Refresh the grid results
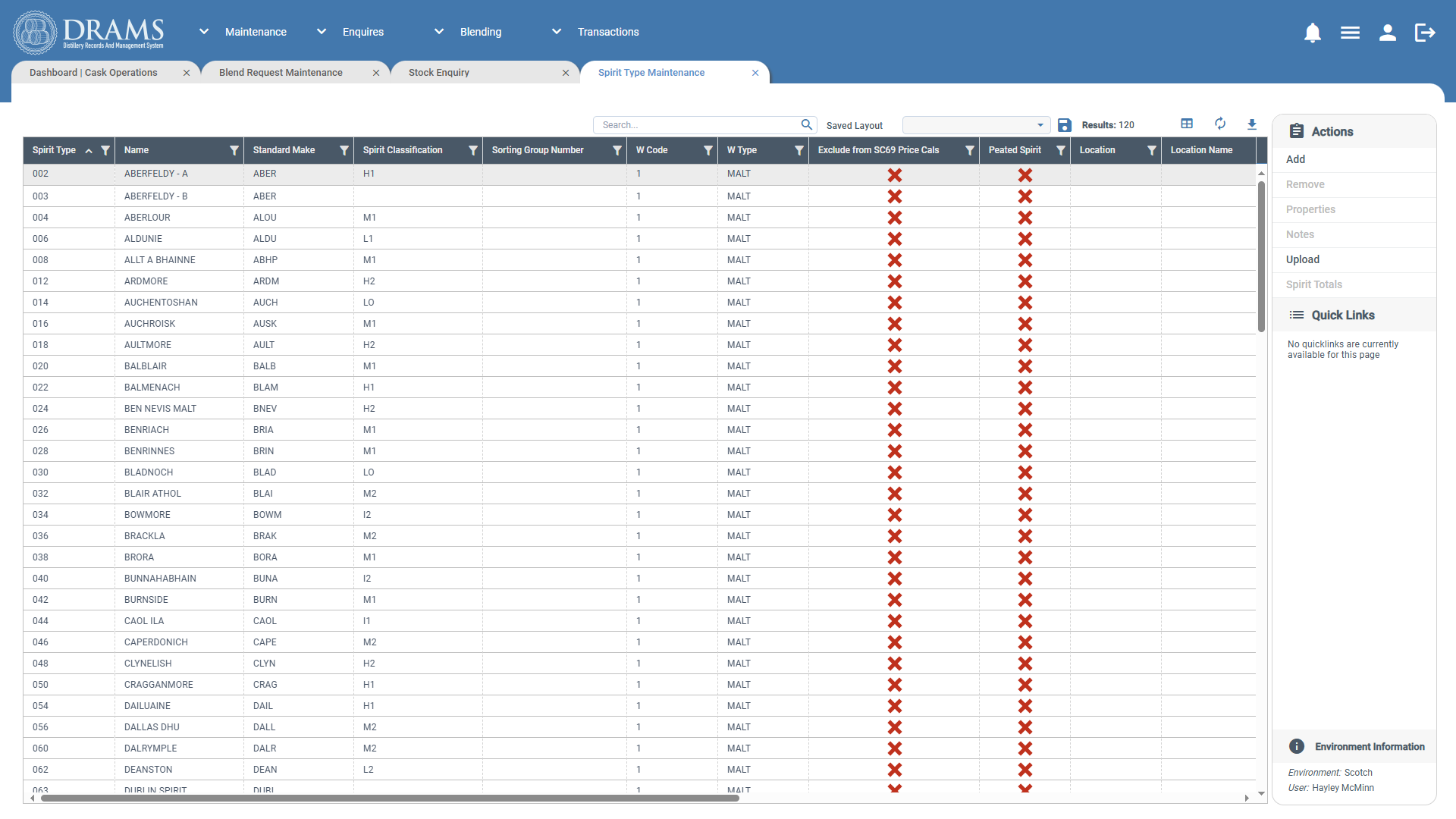1456x819 pixels. coord(1220,124)
